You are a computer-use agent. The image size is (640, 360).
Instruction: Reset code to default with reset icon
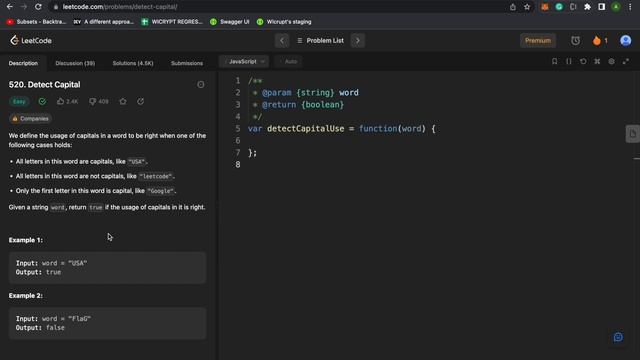click(x=583, y=61)
